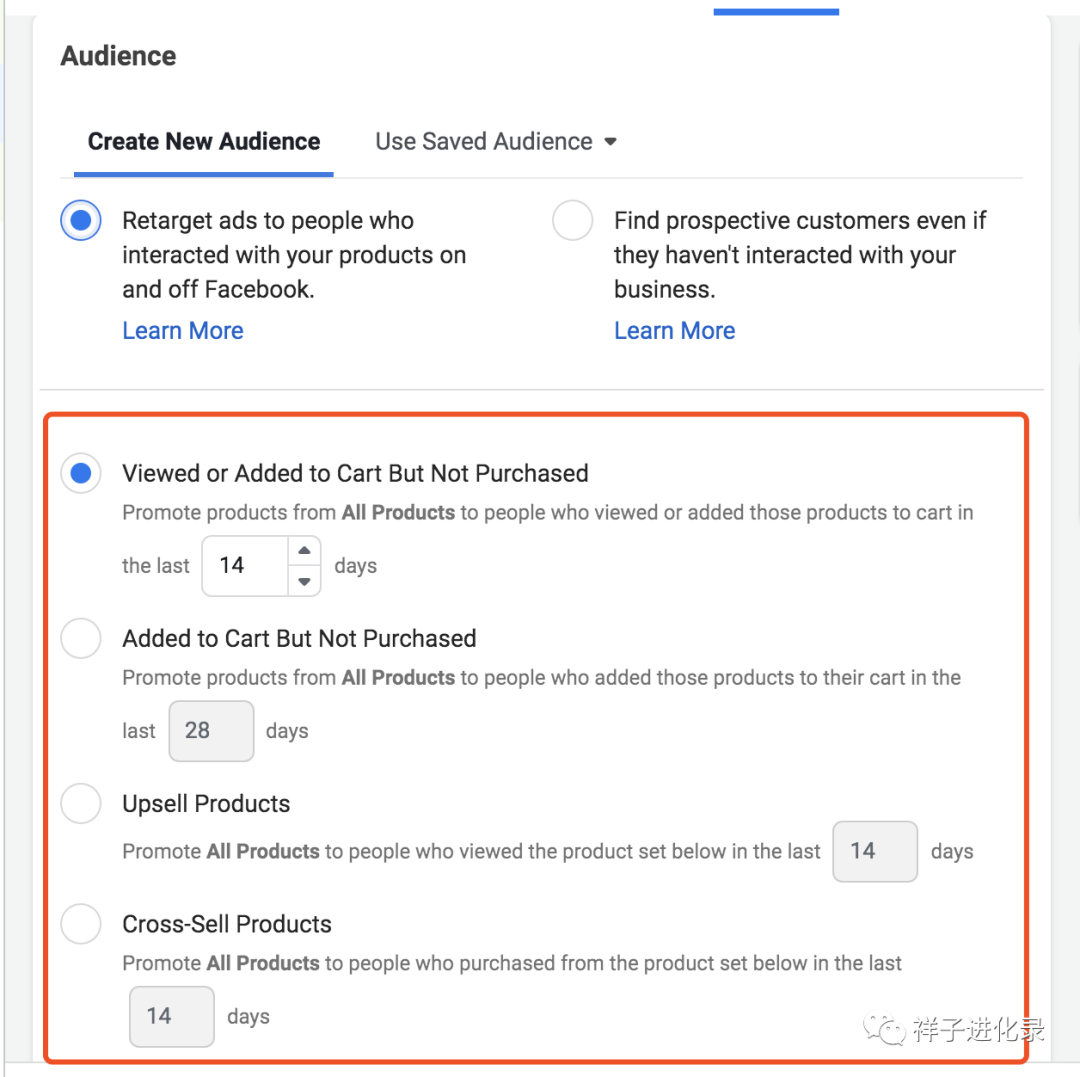Click the Cross-Sell Products 14 days field
The width and height of the screenshot is (1080, 1077).
click(x=172, y=1016)
